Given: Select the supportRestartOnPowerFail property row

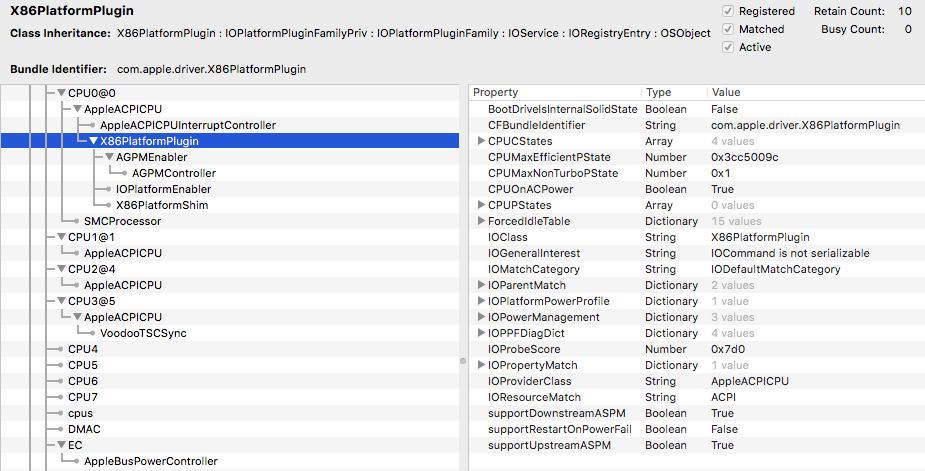Looking at the screenshot, I should coord(697,429).
